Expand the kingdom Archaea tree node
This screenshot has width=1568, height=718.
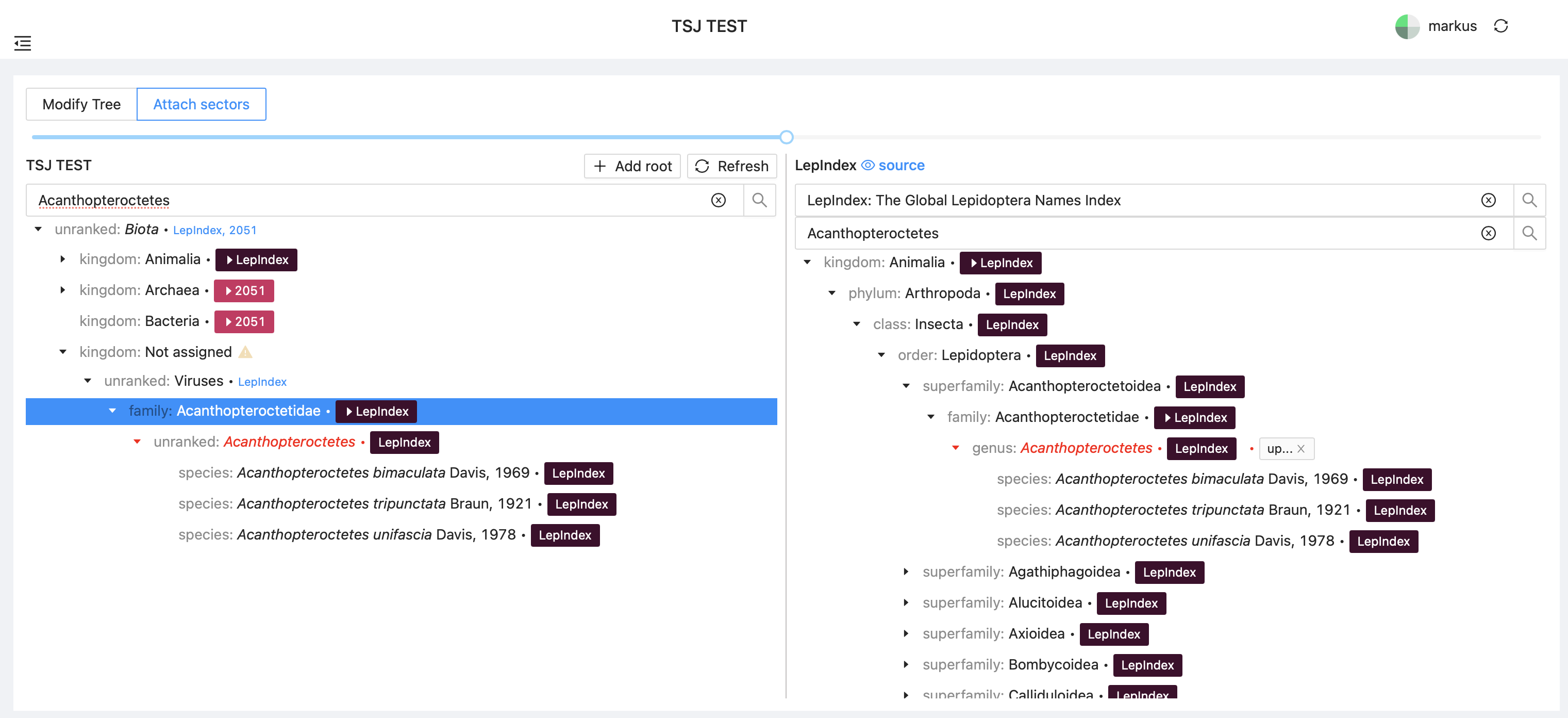coord(63,290)
